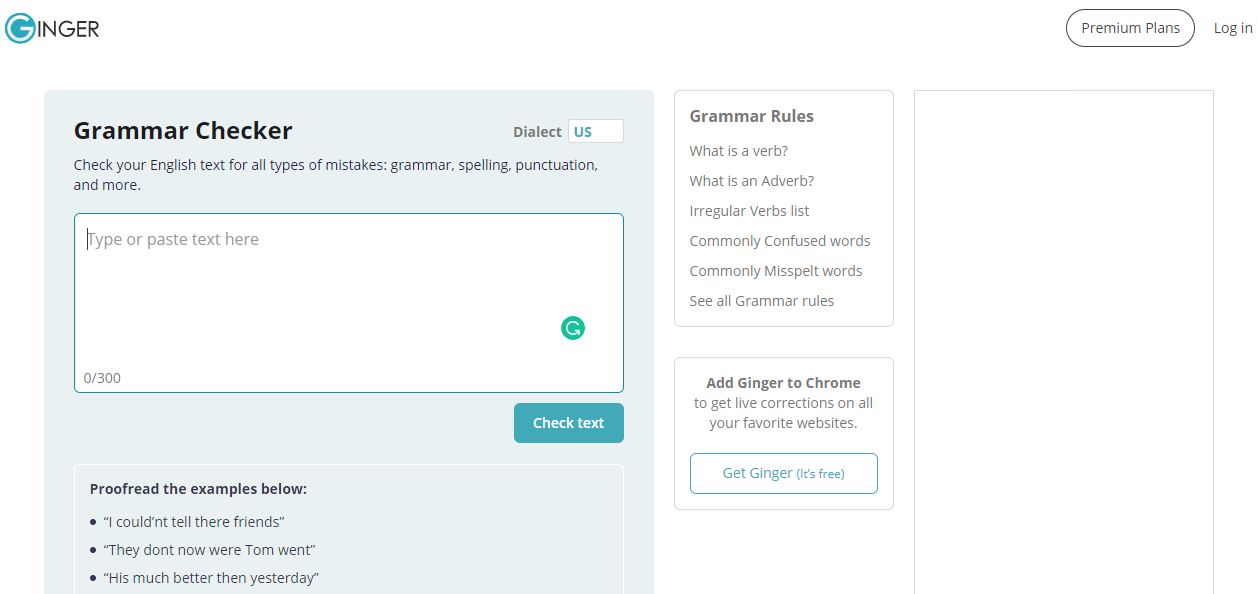Image resolution: width=1258 pixels, height=594 pixels.
Task: Click Get Ginger (It's free) button
Action: [x=784, y=474]
